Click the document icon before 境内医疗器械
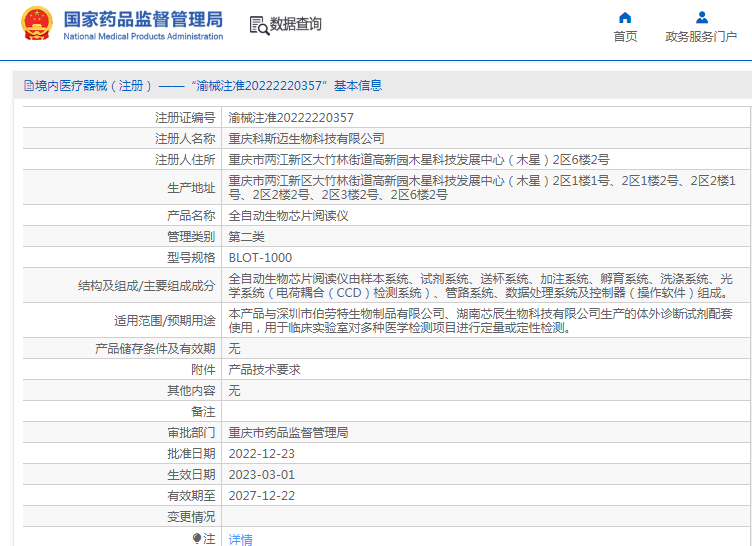This screenshot has height=546, width=752. [x=29, y=86]
